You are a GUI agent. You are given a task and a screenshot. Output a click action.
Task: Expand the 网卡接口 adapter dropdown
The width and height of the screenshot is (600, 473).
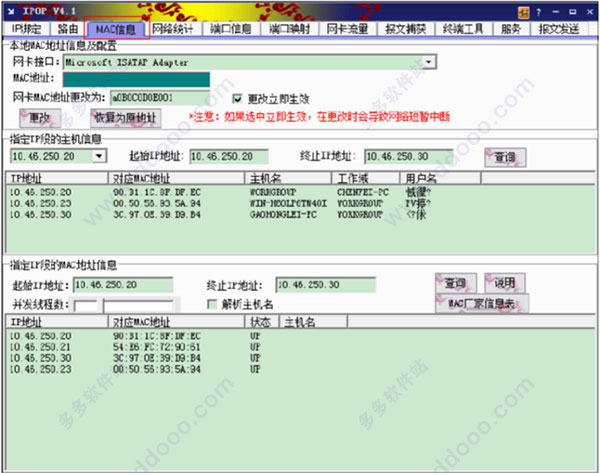429,62
